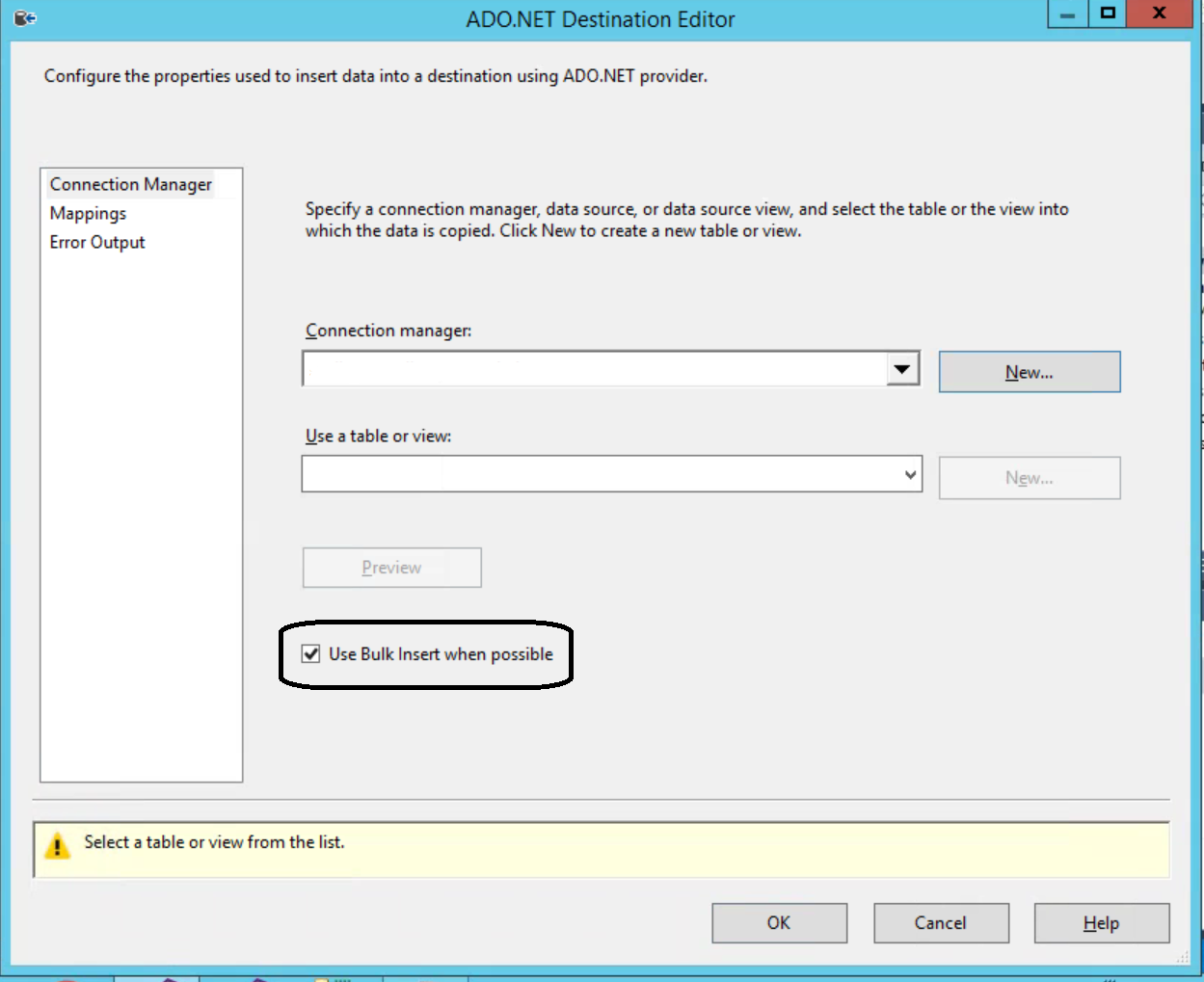Screen dimensions: 1204x982
Task: Close the ADO.NET Destination Editor window
Action: click(1160, 13)
